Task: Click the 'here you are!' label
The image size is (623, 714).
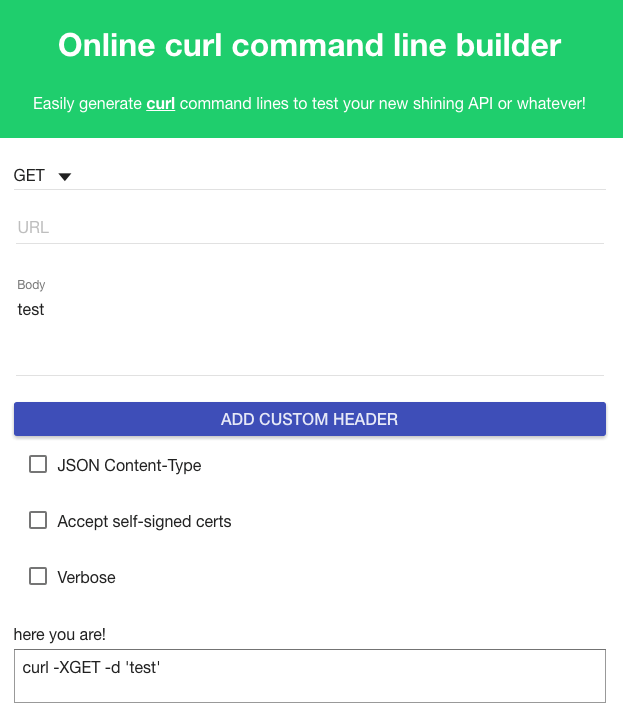Action: [x=60, y=634]
